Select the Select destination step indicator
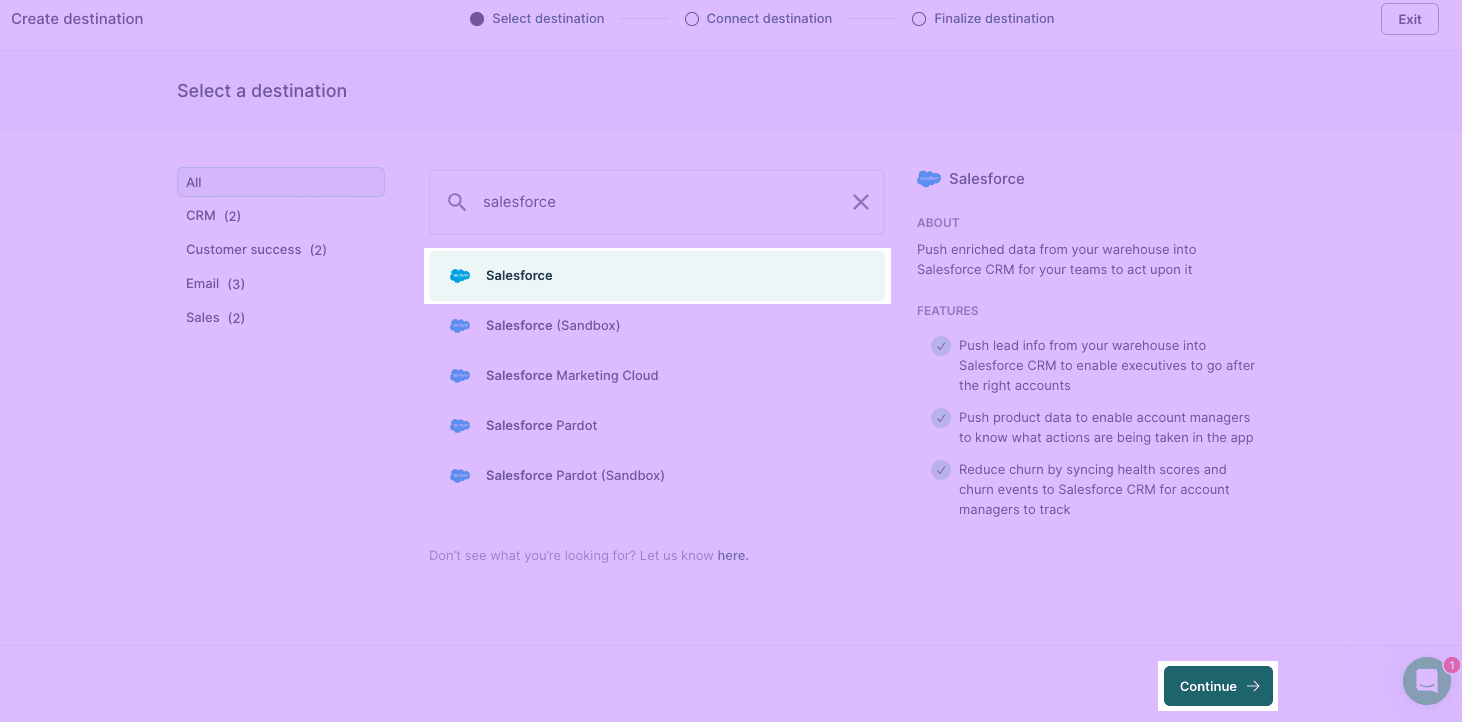The height and width of the screenshot is (722, 1462). point(477,18)
